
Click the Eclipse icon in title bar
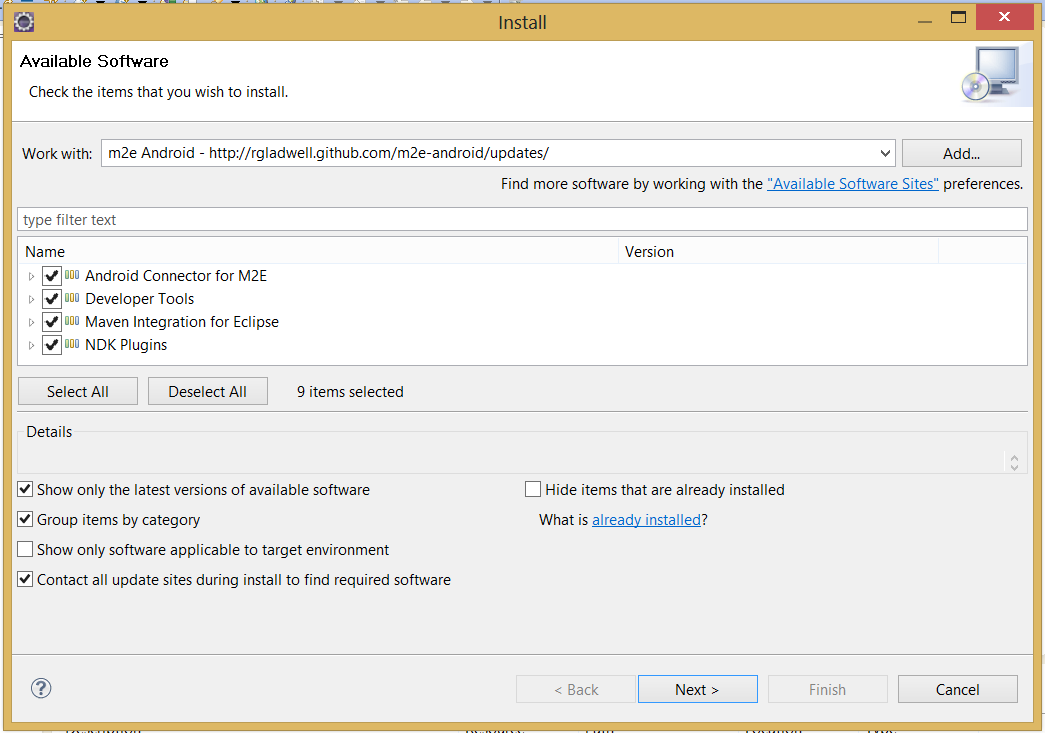click(25, 21)
